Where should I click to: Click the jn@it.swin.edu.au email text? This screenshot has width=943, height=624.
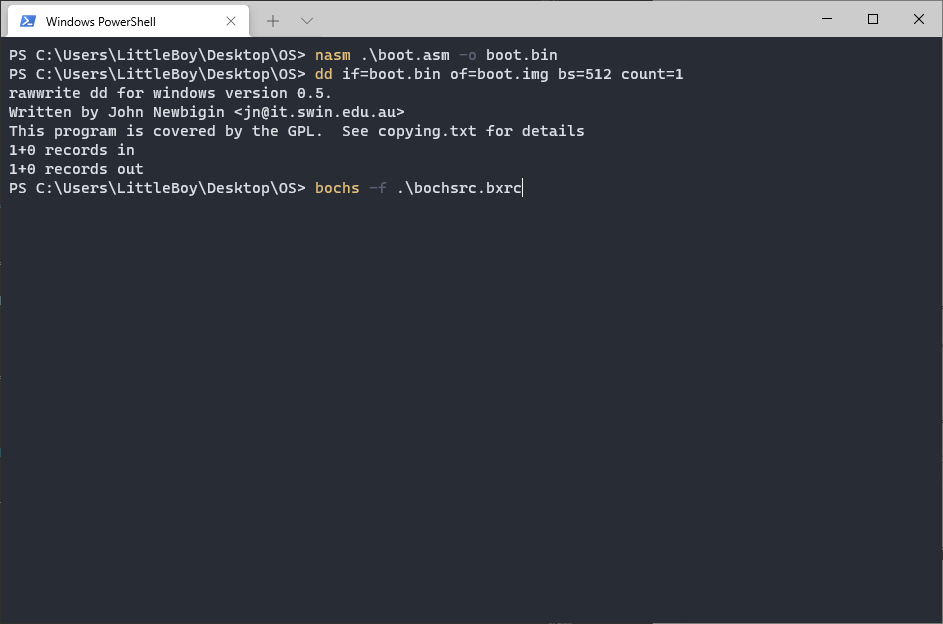coord(319,112)
